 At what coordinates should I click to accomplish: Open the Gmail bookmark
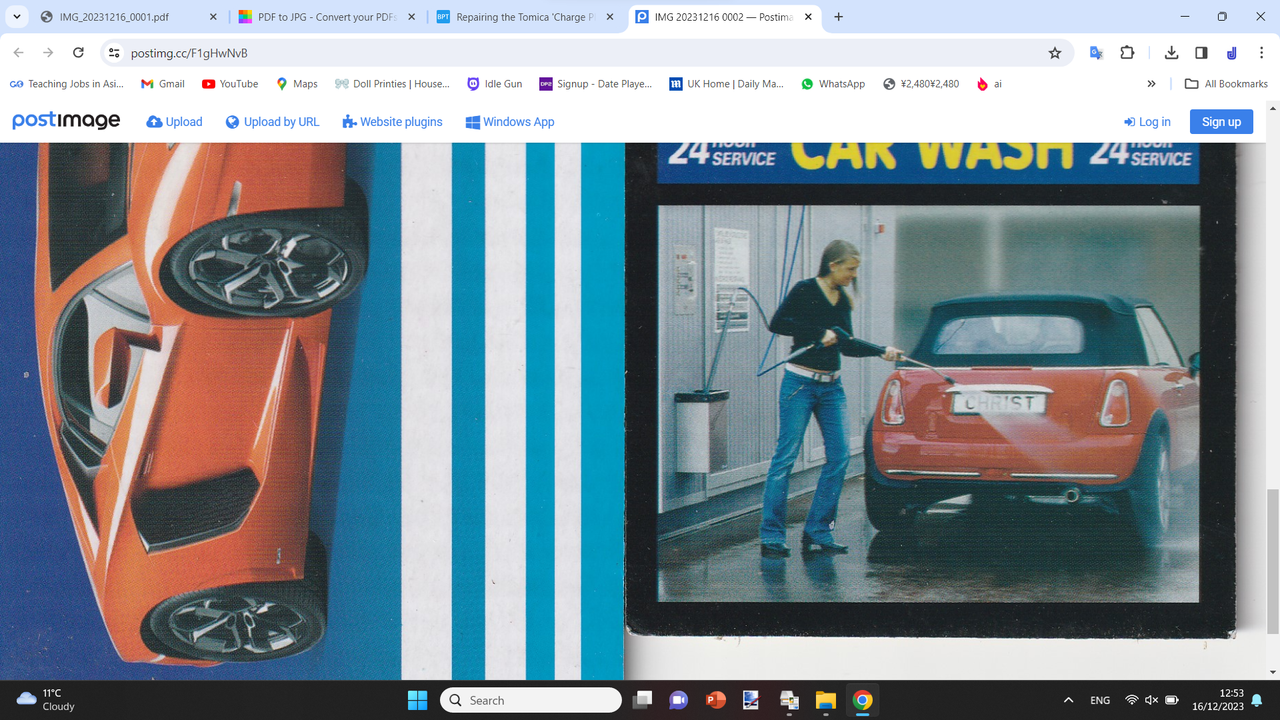163,84
